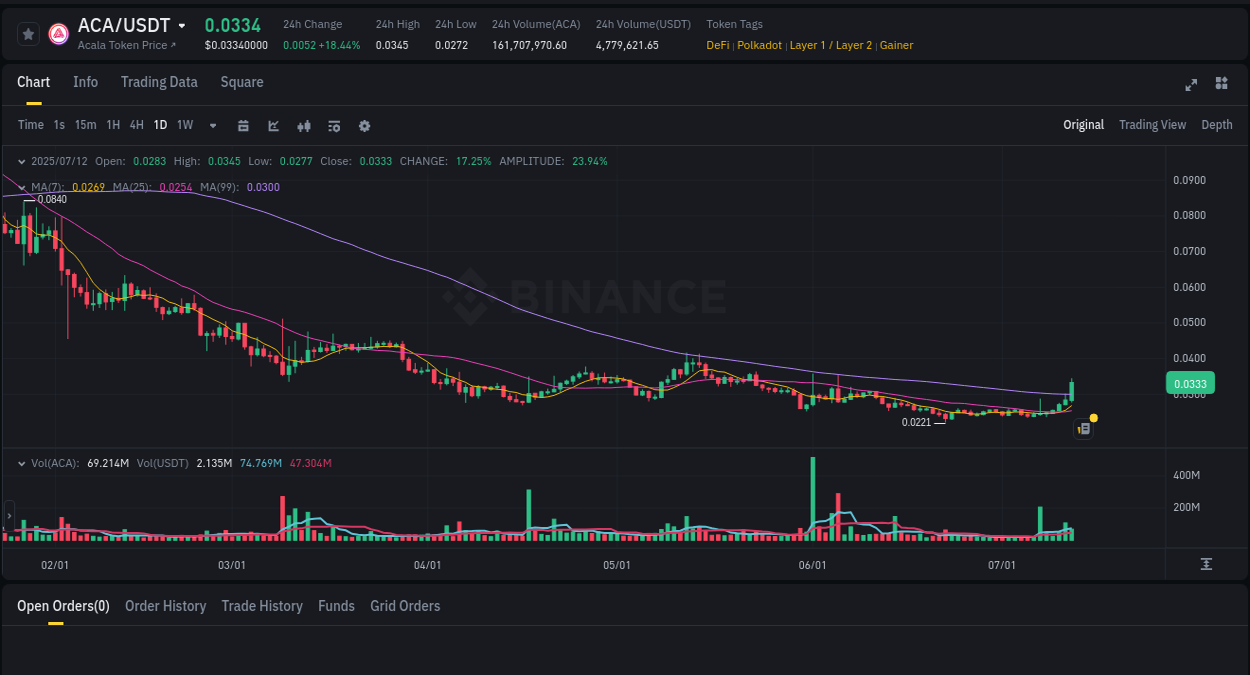Toggle the favorite star for ACA/USDT
The image size is (1250, 675).
pyautogui.click(x=28, y=33)
